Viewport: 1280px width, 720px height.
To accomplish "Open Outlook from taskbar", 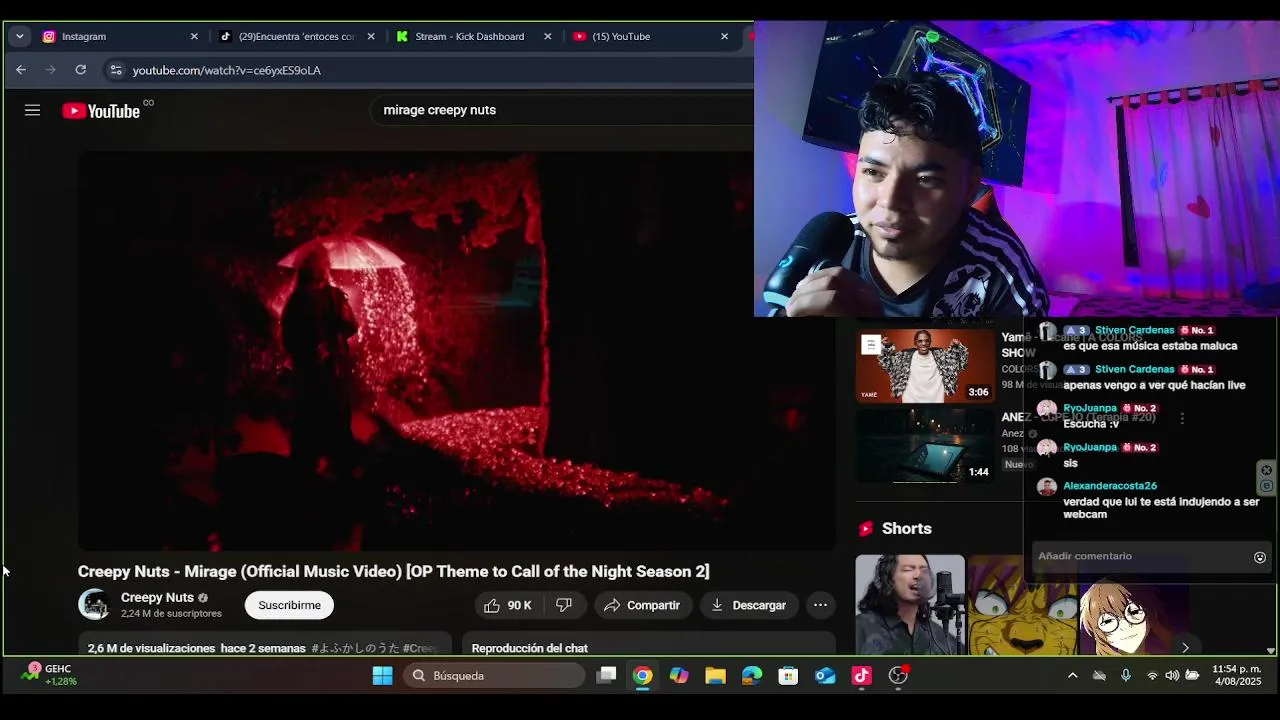I will pos(825,676).
